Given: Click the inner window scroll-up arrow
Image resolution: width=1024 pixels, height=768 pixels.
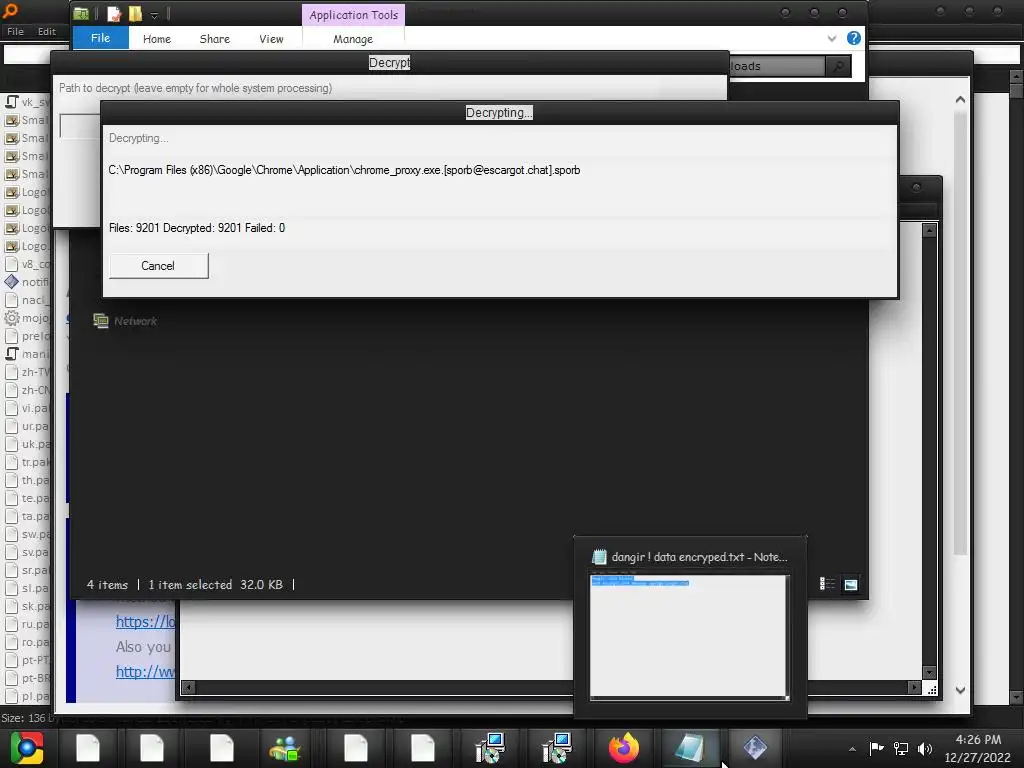Looking at the screenshot, I should point(929,230).
